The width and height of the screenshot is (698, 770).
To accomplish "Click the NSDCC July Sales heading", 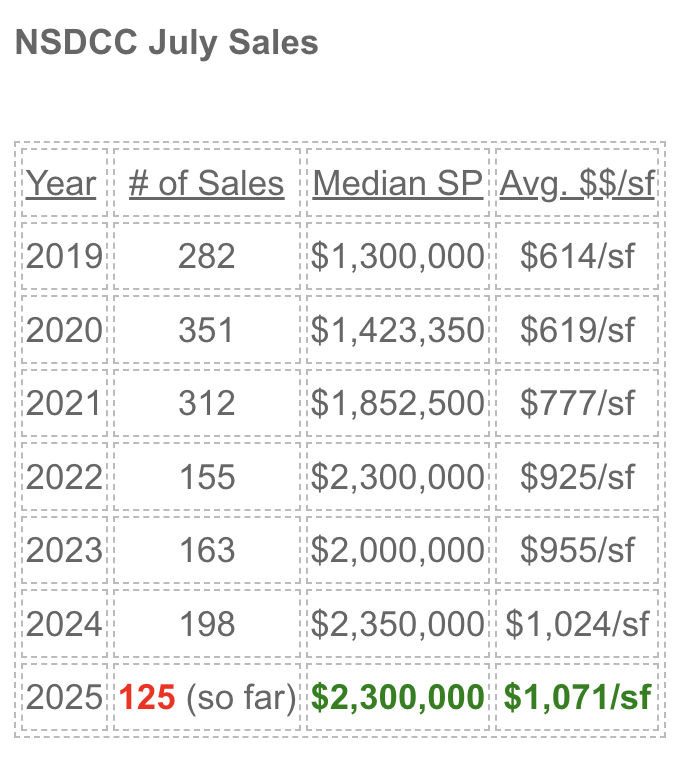I will click(x=167, y=43).
